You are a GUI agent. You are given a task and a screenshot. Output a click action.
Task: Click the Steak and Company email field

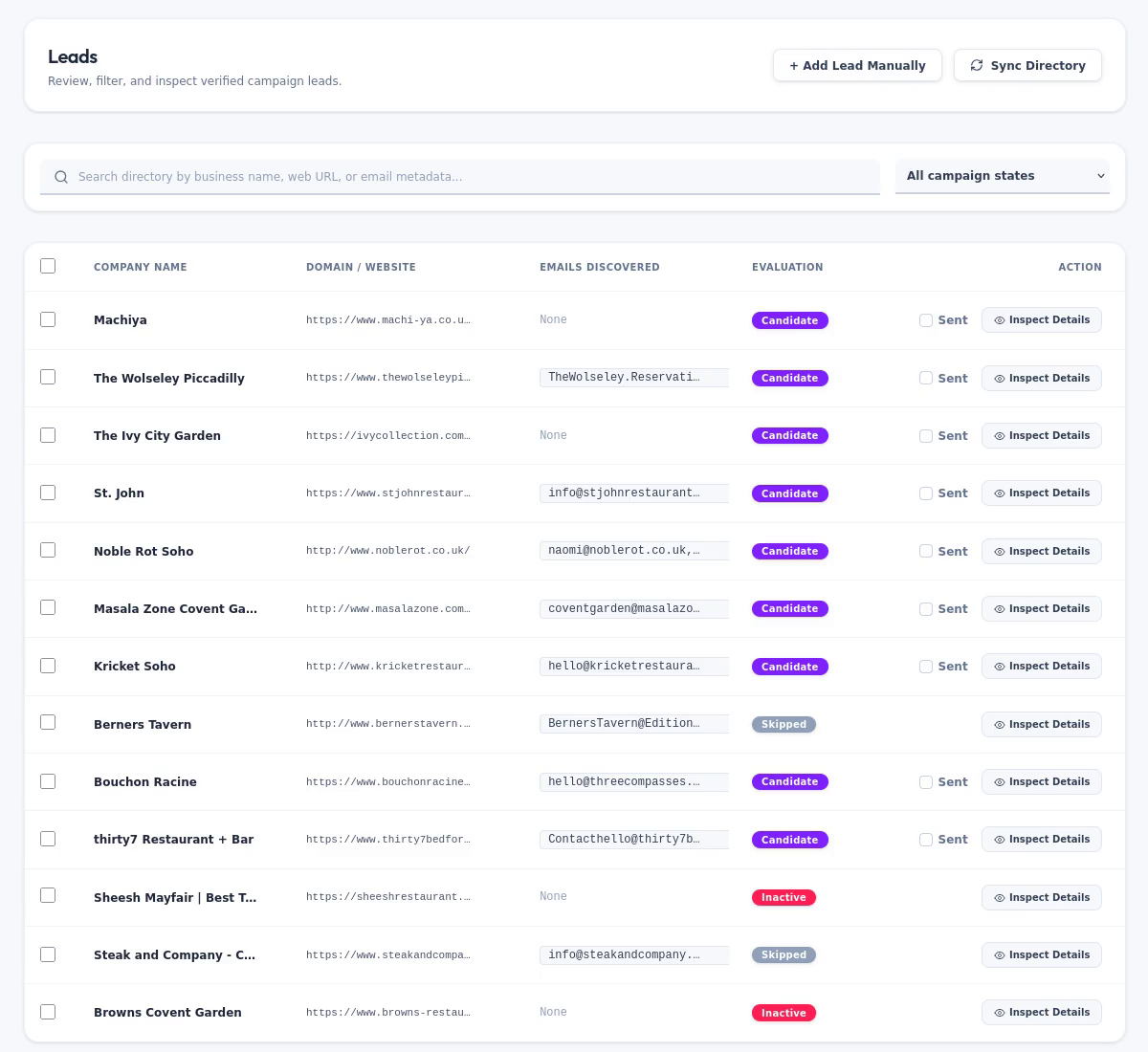coord(634,954)
